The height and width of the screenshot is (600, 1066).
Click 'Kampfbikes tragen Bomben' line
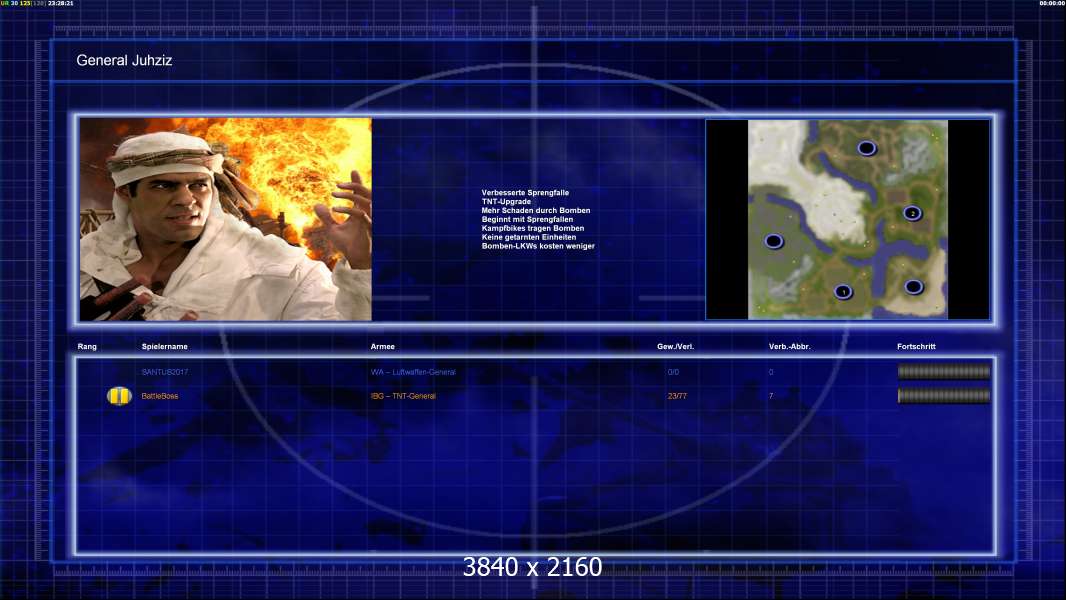[x=533, y=228]
